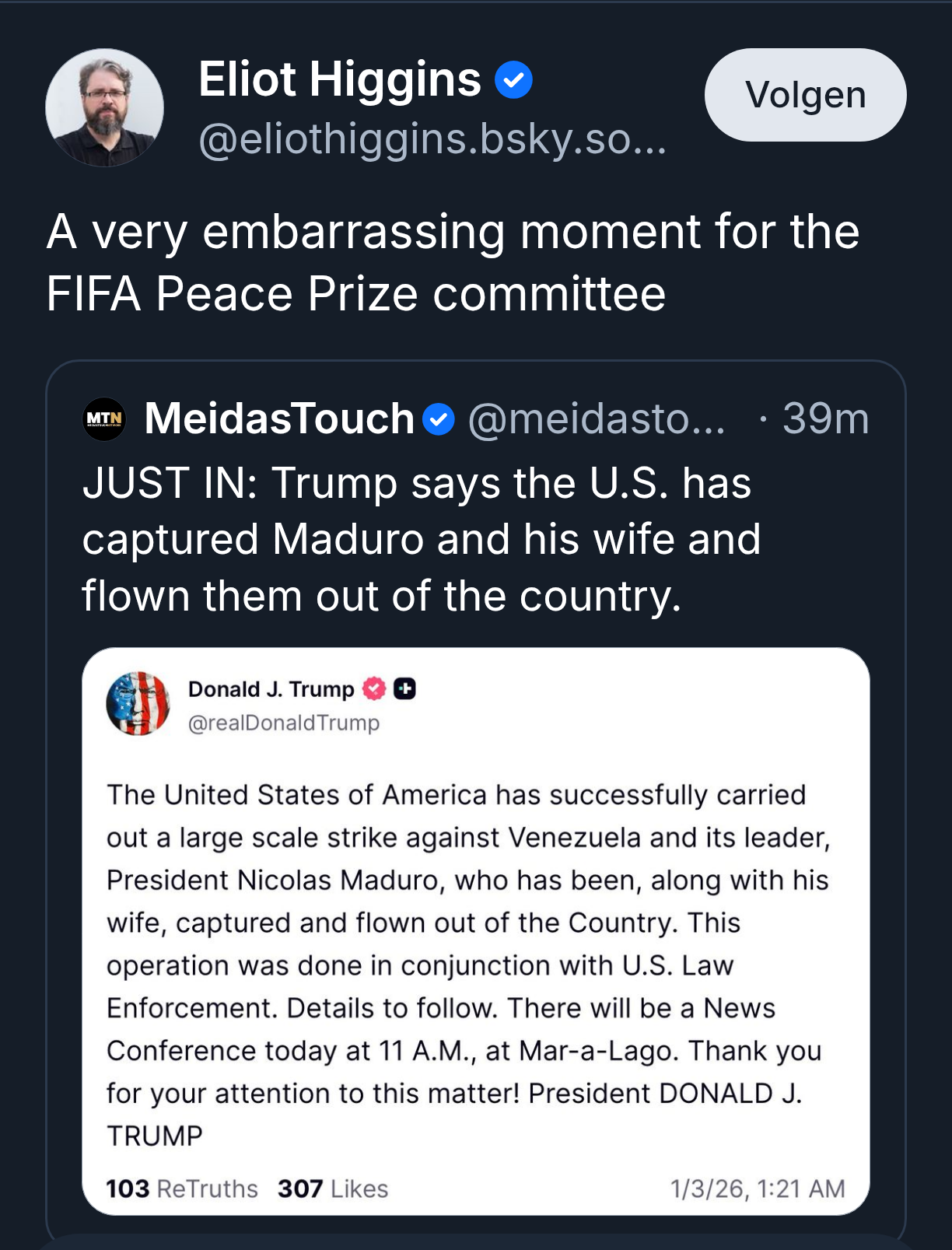This screenshot has width=952, height=1250.
Task: Open the @eliothiggins.bsky.so... handle
Action: tap(432, 138)
